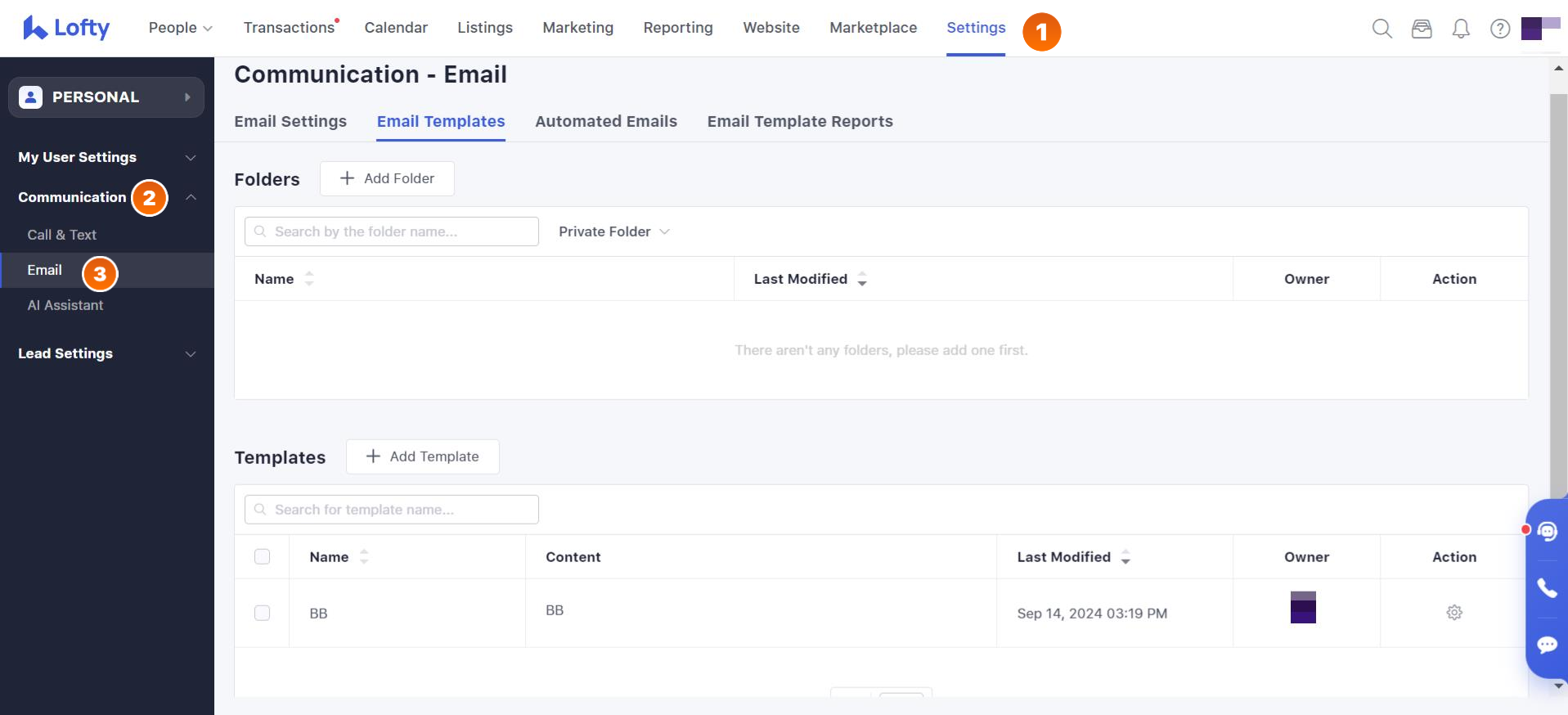
Task: Click the Lofty logo
Action: click(66, 28)
